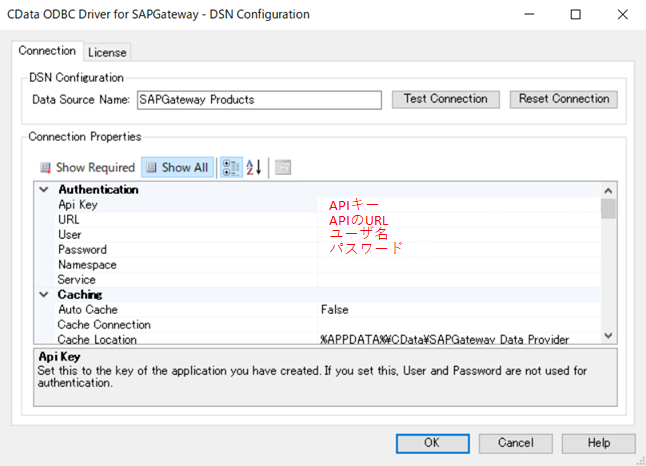Select the Categorized view icon
The height and width of the screenshot is (466, 646).
[x=231, y=168]
